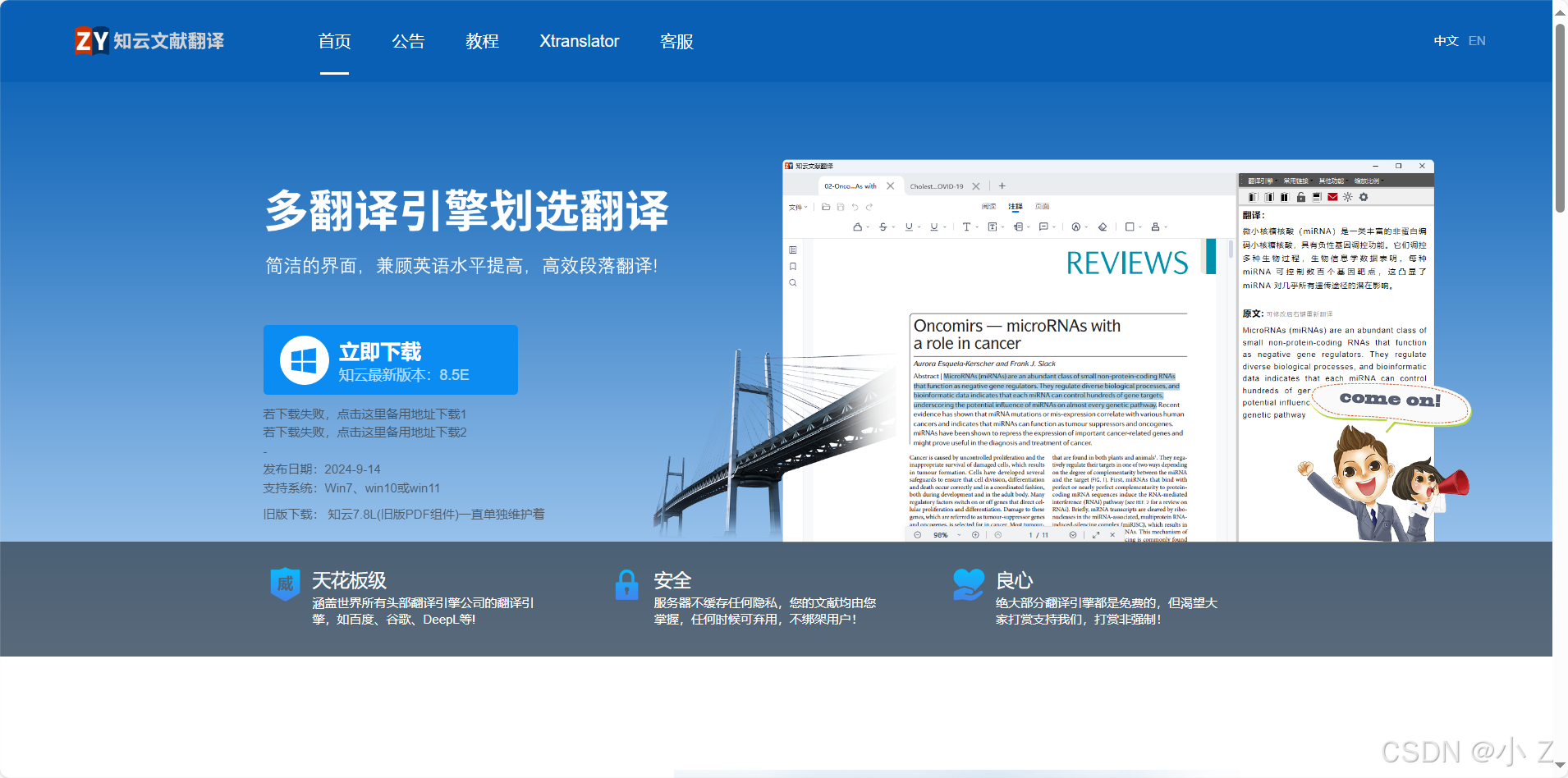Switch site language to 中文
The height and width of the screenshot is (778, 1568).
click(x=1446, y=41)
